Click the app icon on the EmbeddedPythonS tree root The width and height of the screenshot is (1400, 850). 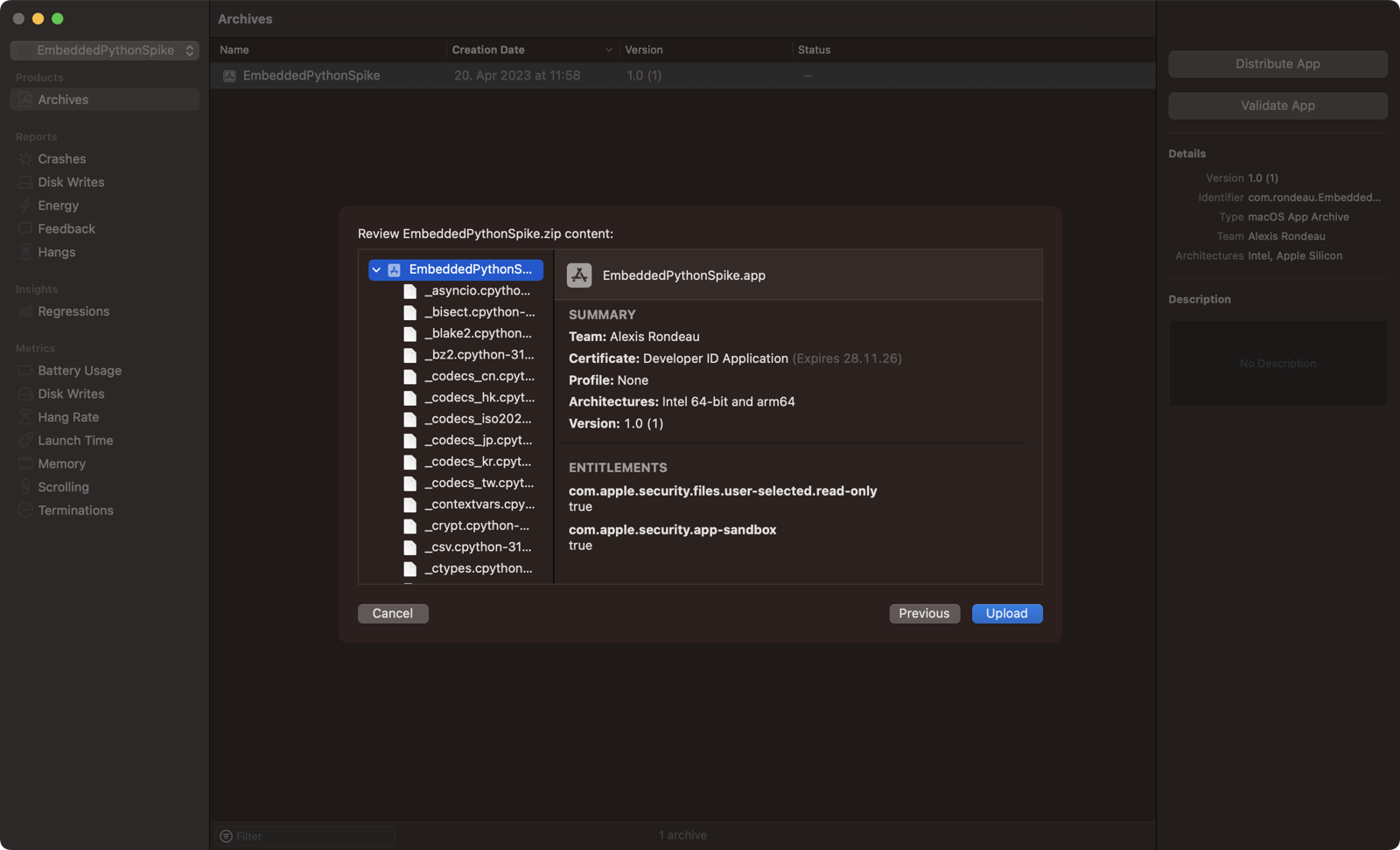pyautogui.click(x=395, y=270)
